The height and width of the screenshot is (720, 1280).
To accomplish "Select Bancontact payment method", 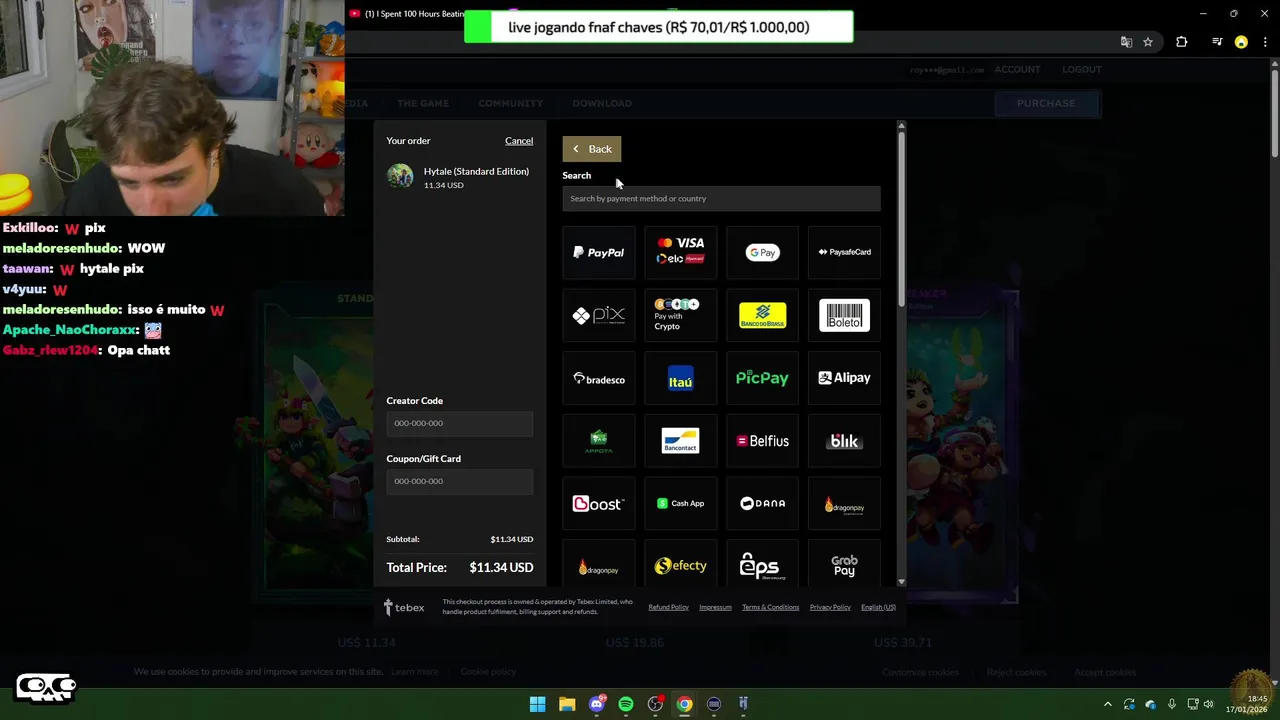I will point(680,441).
